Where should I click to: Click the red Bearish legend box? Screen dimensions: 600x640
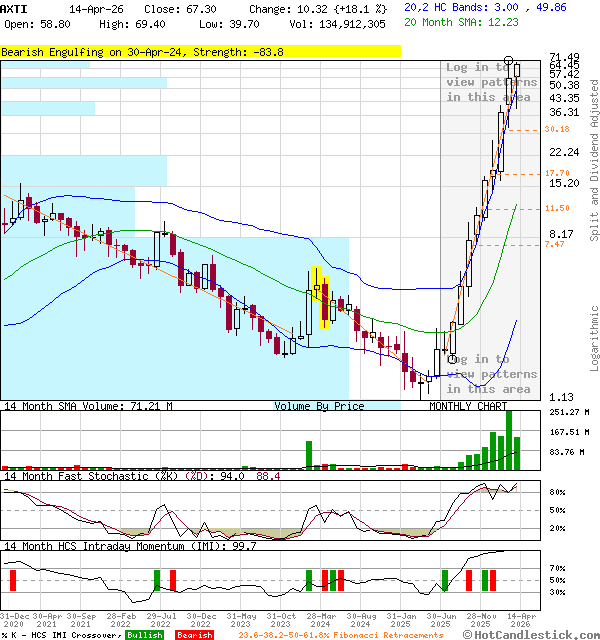pos(194,635)
